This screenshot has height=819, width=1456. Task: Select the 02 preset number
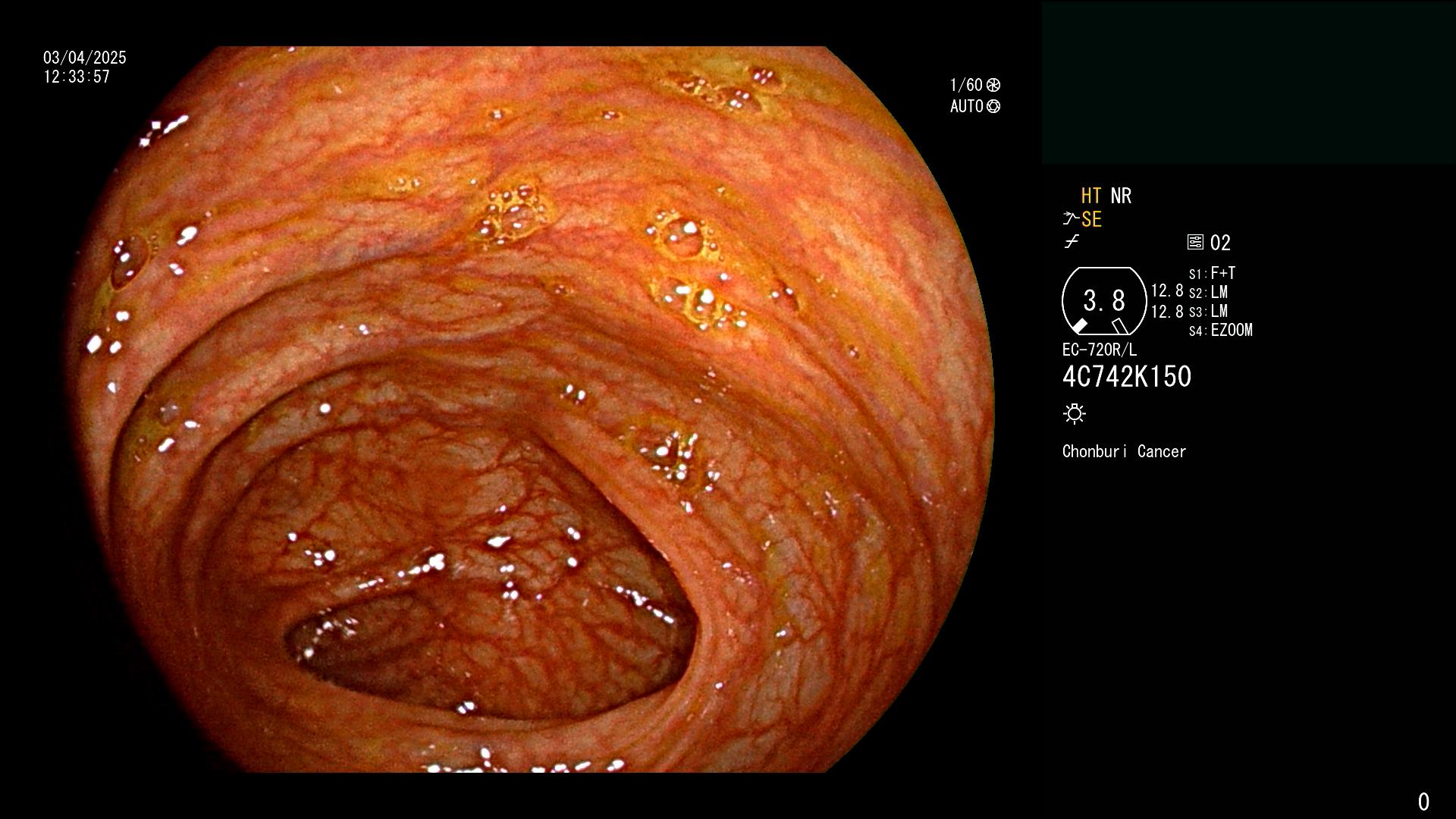click(x=1220, y=243)
